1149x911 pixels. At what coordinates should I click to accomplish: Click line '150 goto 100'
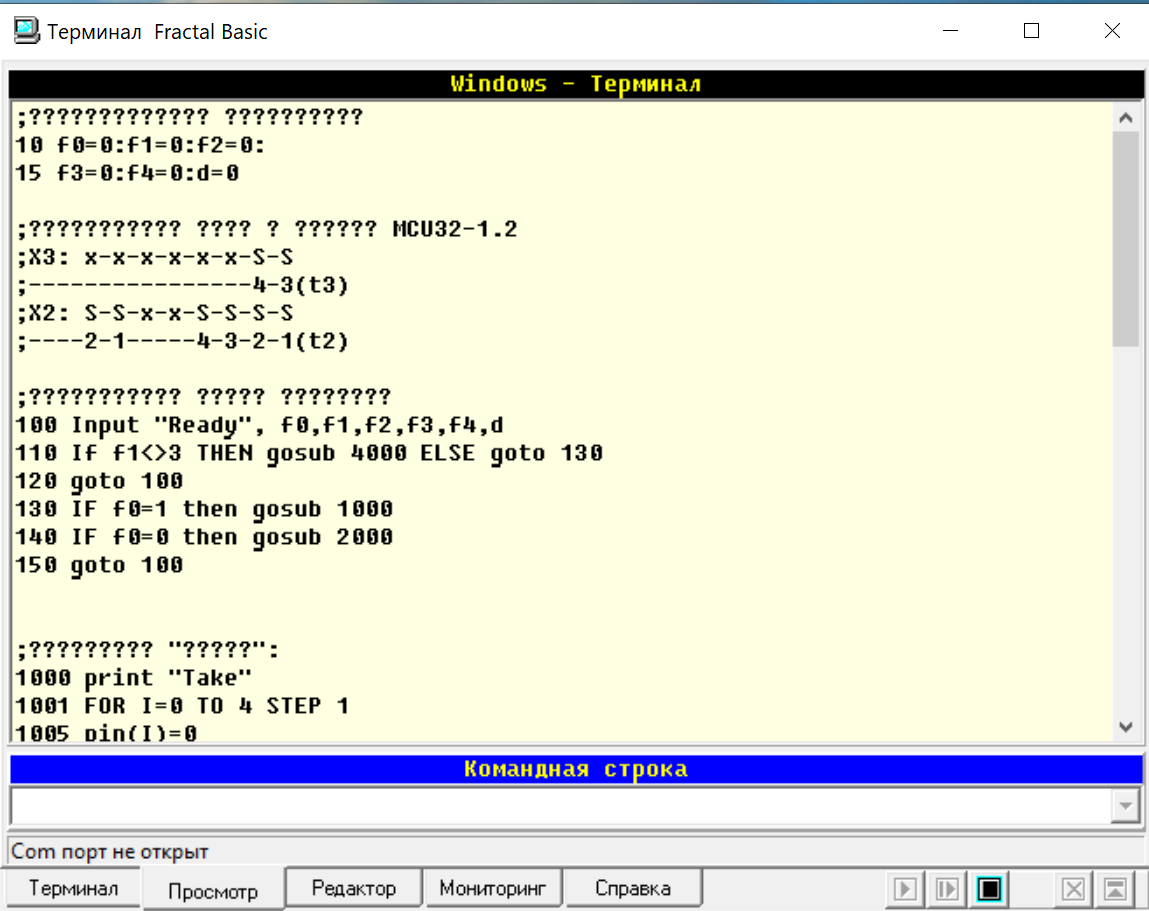click(x=99, y=564)
